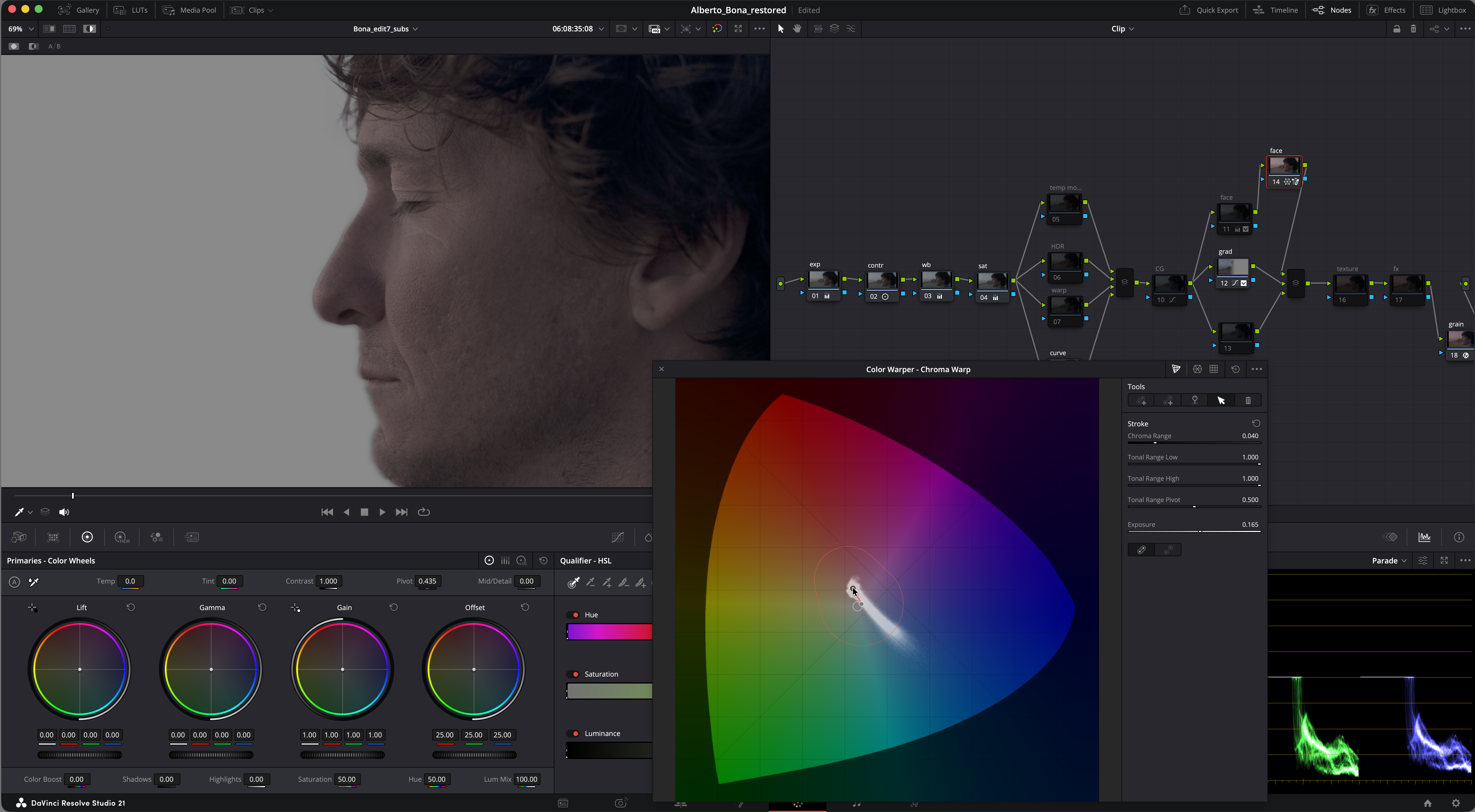Select the pin point tool in Color Warper
The height and width of the screenshot is (812, 1475).
tap(1194, 401)
